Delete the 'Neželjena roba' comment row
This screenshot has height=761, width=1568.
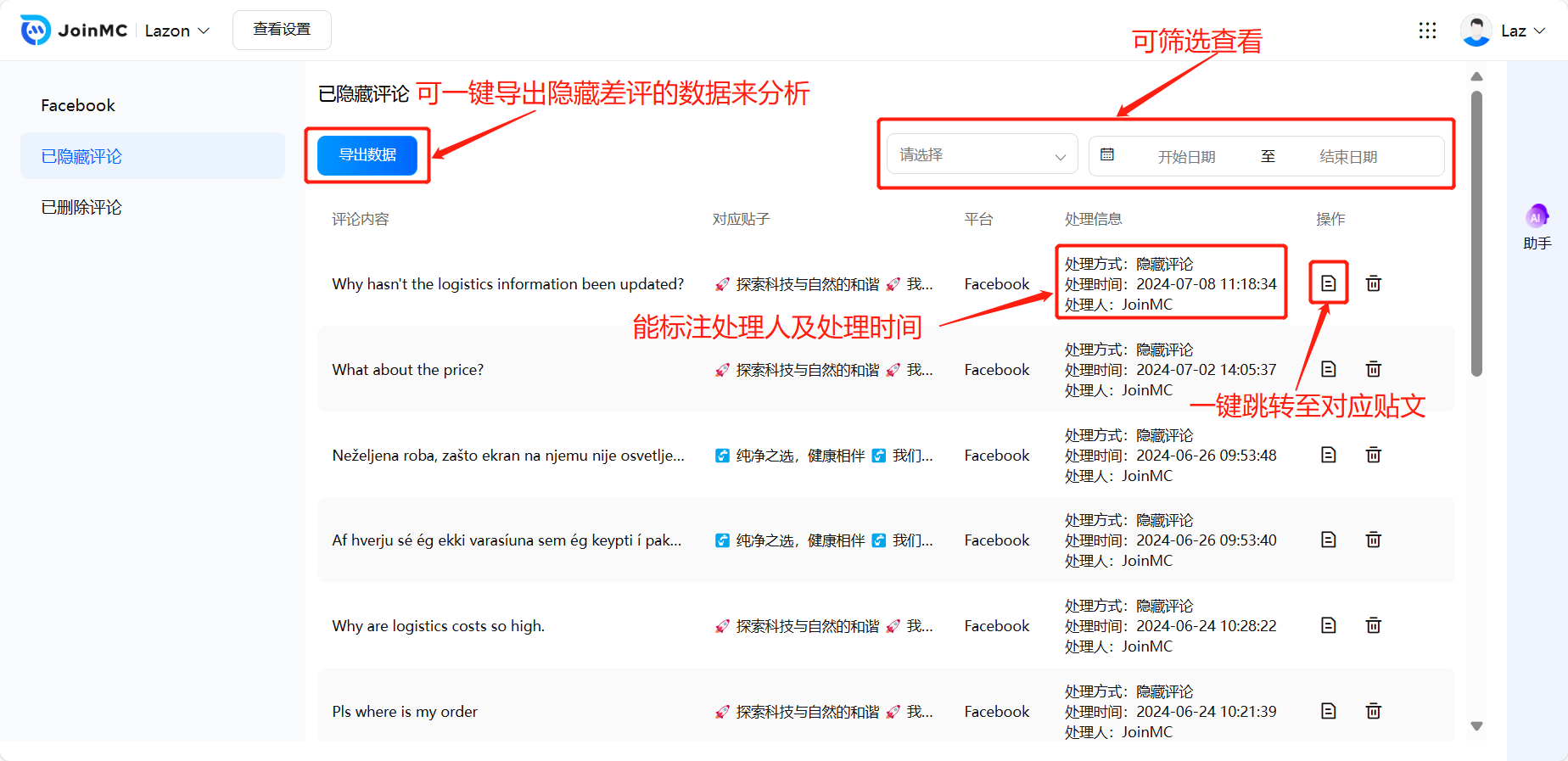(x=1373, y=455)
